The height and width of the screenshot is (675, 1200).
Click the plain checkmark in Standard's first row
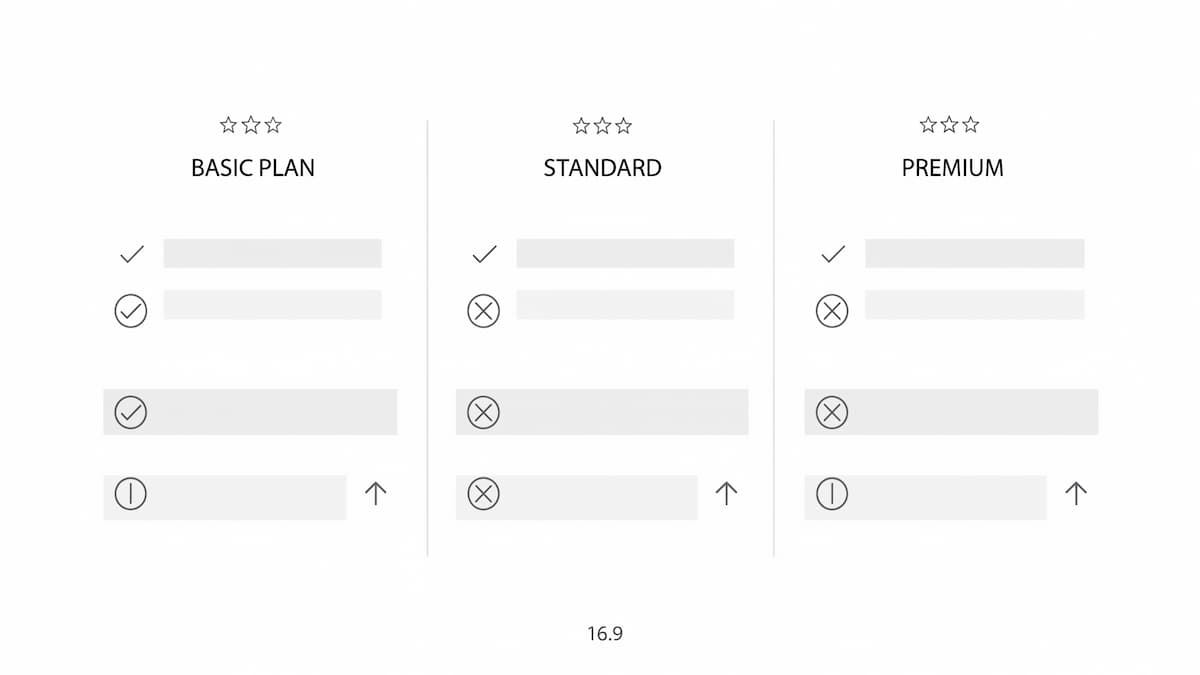[x=484, y=254]
